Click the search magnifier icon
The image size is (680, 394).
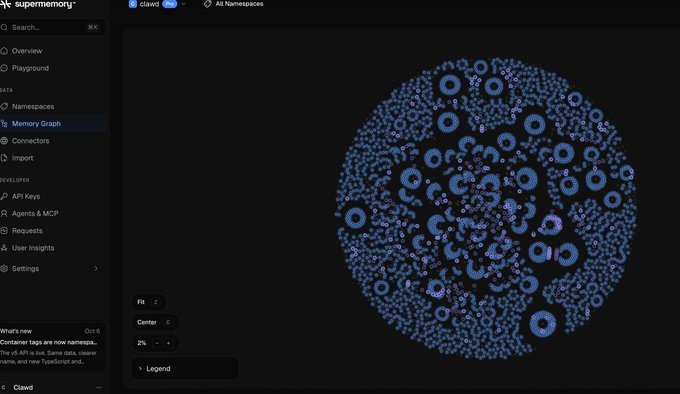[x=4, y=27]
